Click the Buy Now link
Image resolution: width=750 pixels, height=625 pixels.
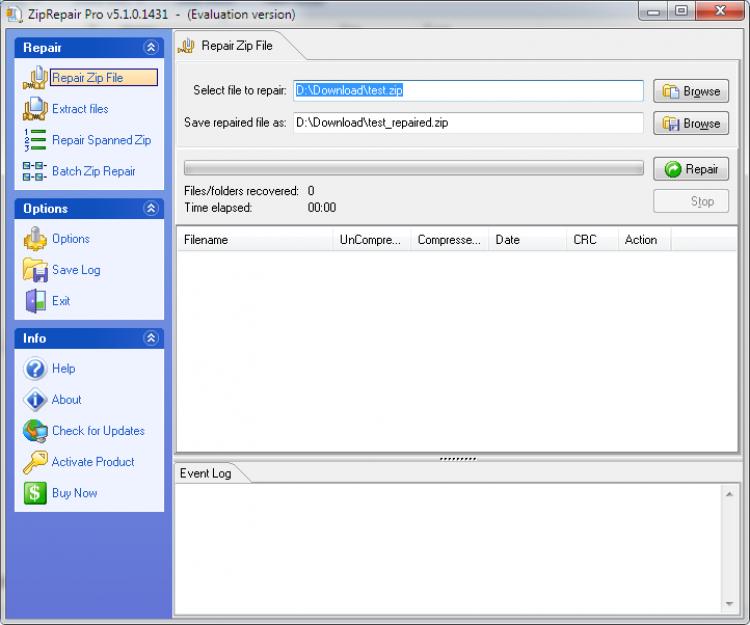[x=75, y=493]
